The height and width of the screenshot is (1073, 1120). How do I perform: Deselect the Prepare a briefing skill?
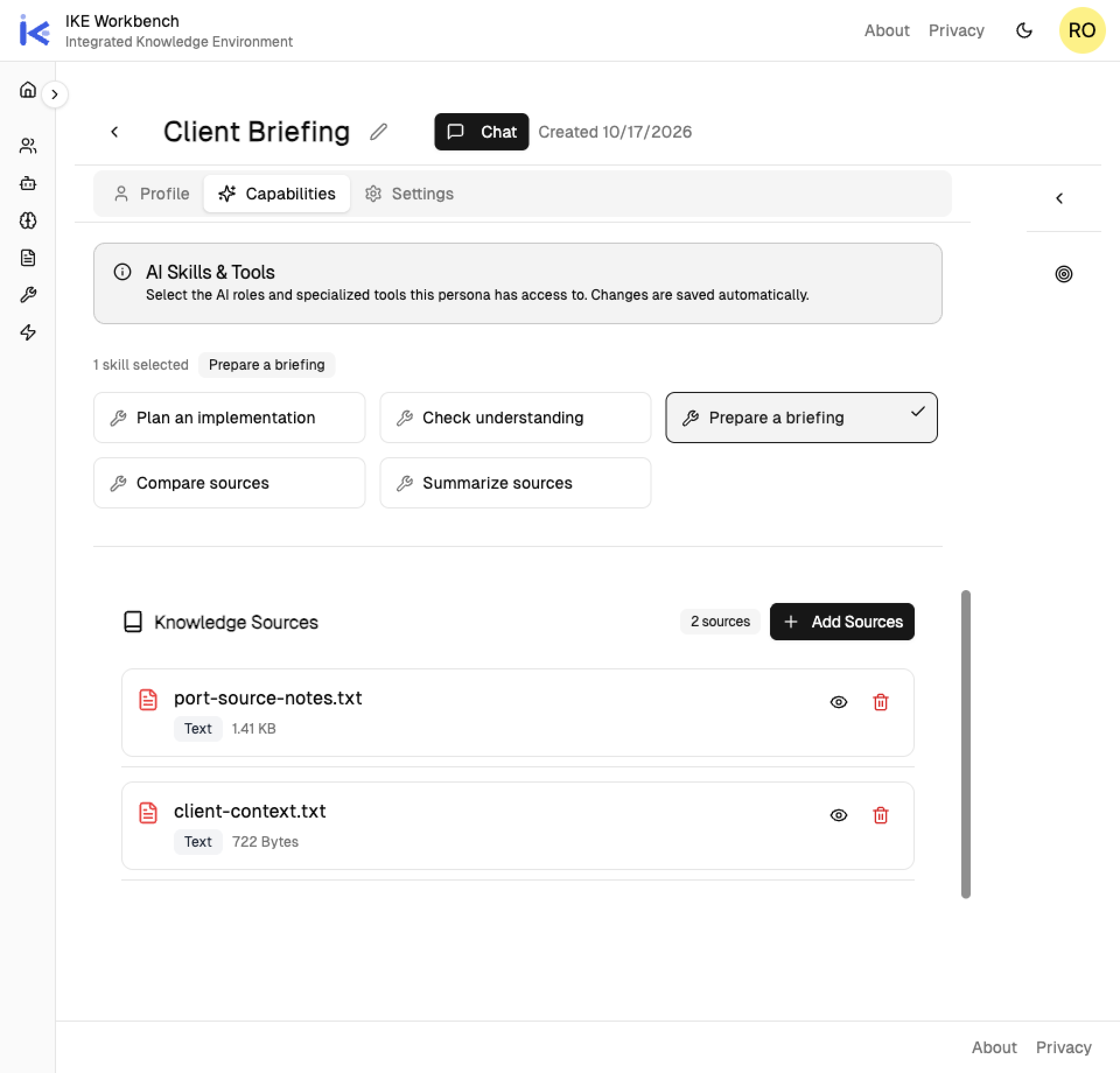(801, 418)
